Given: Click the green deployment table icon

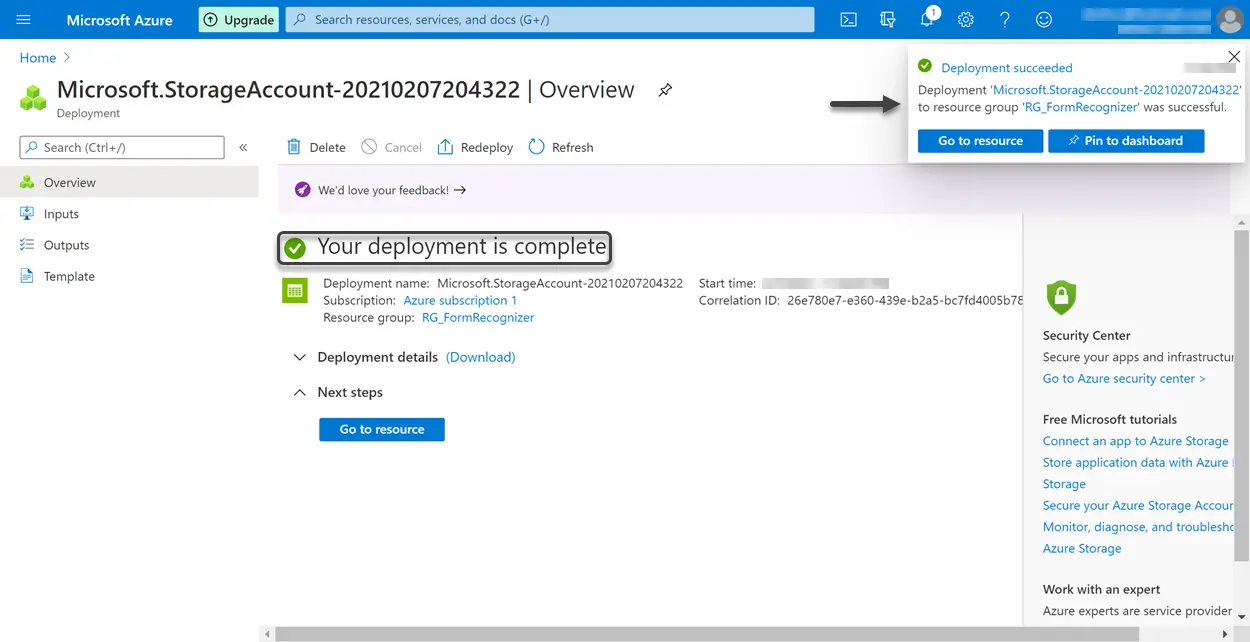Looking at the screenshot, I should (295, 291).
